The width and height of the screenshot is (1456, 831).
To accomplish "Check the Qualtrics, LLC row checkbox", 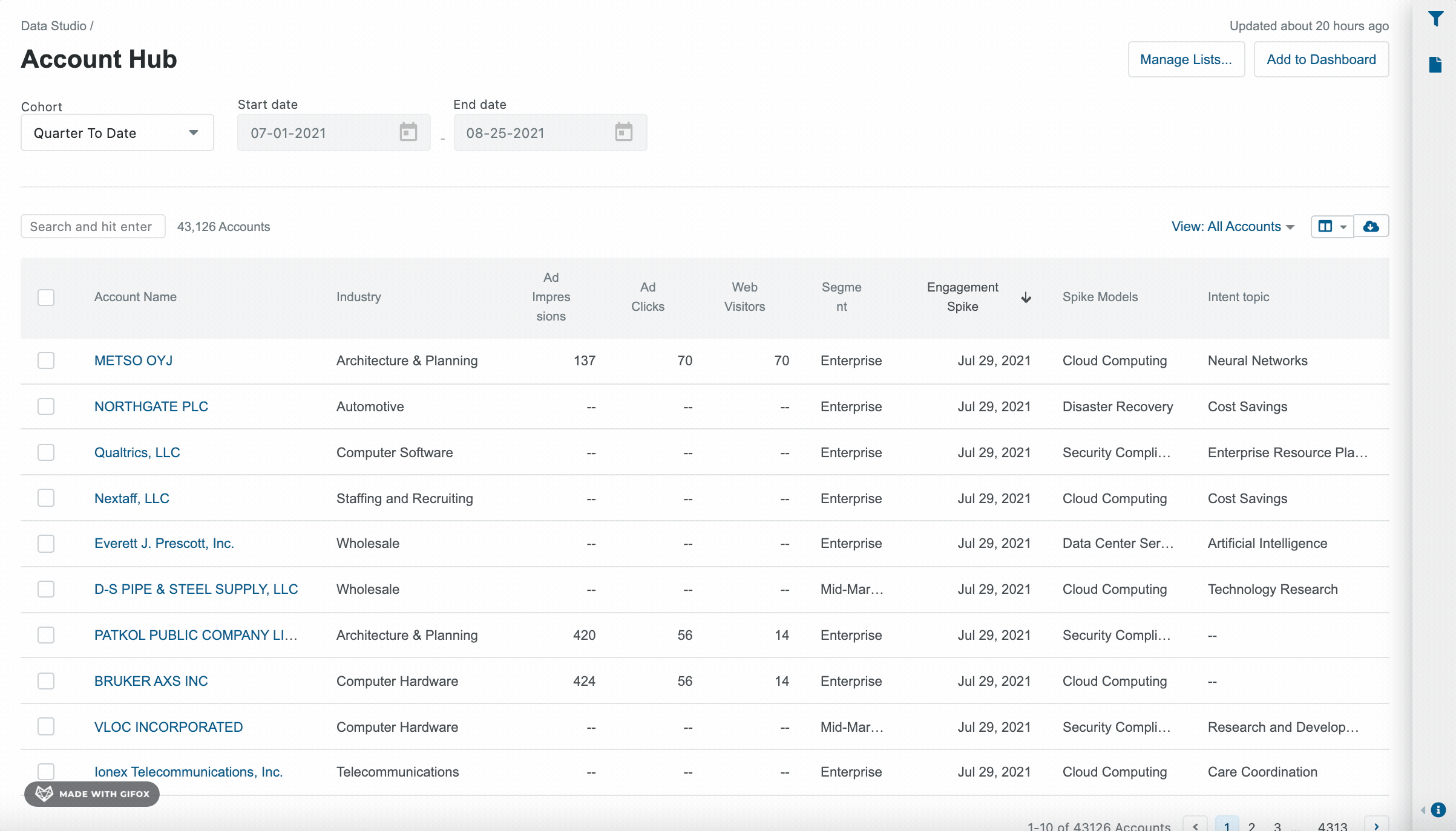I will 46,452.
